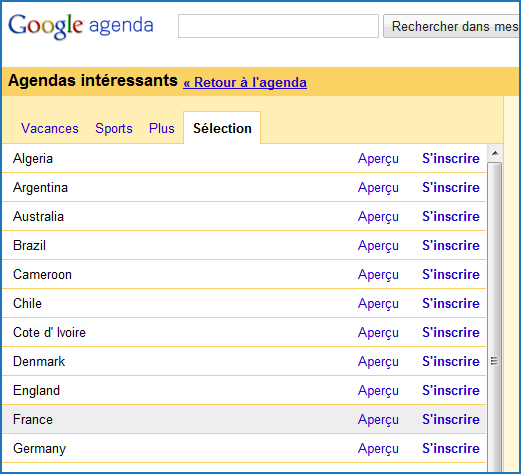Select the Sélection tab
Image resolution: width=521 pixels, height=474 pixels.
click(222, 128)
